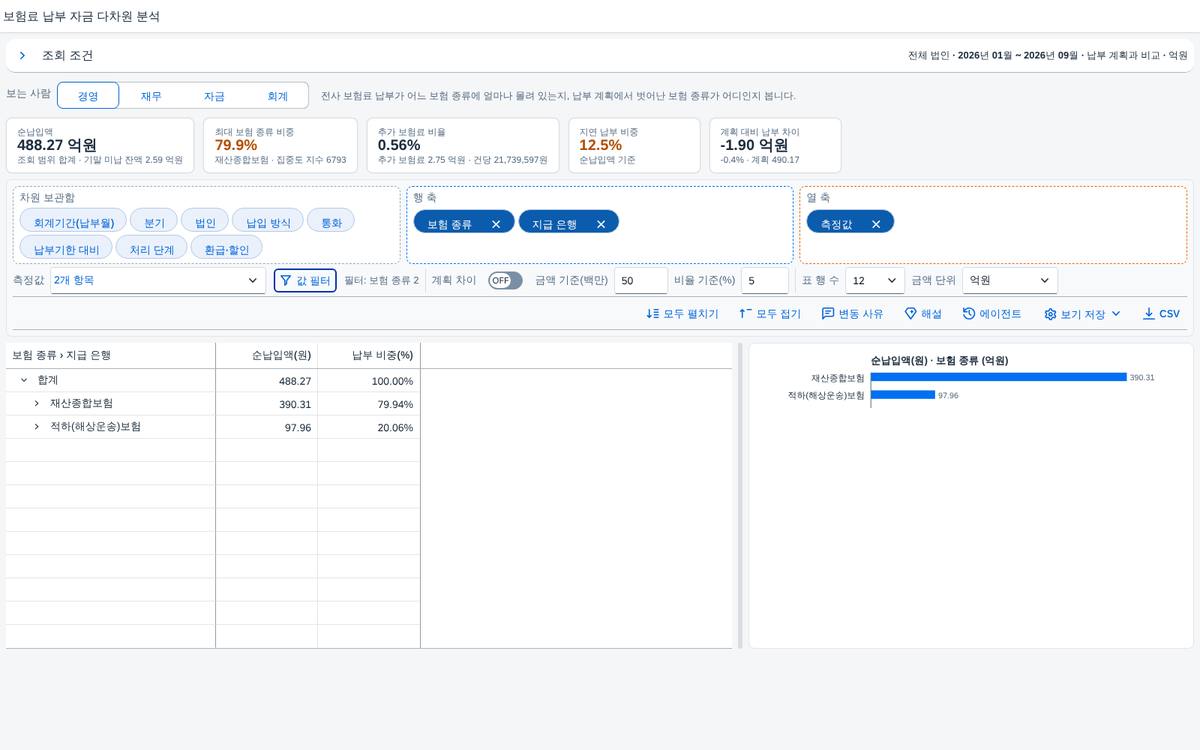Open the 보기 저장 dropdown menu
Screen dimensions: 1200x750
click(x=1083, y=314)
